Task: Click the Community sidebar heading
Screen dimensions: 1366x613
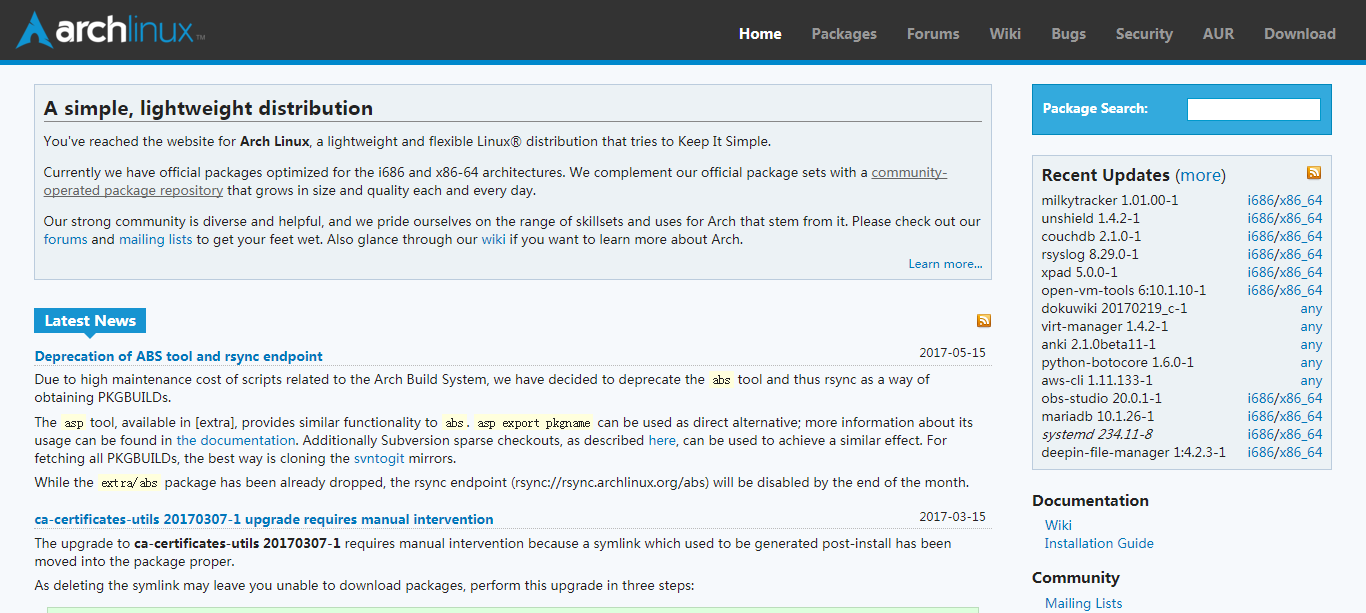Action: coord(1076,577)
